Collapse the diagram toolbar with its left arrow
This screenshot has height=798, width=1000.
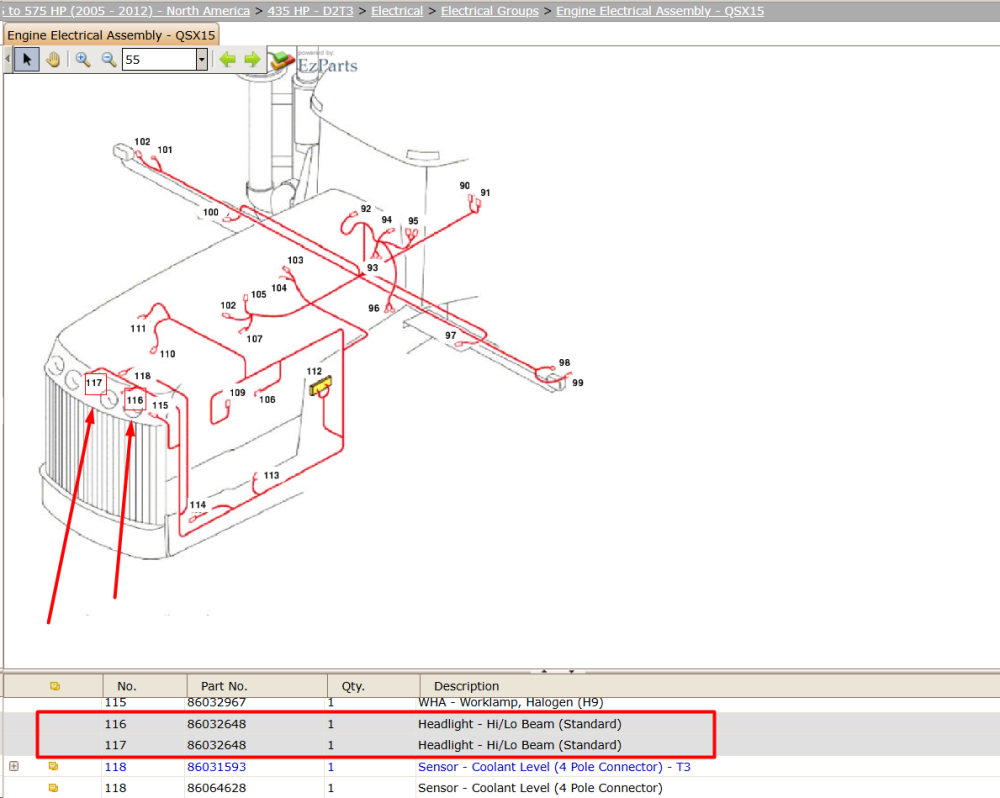point(7,59)
